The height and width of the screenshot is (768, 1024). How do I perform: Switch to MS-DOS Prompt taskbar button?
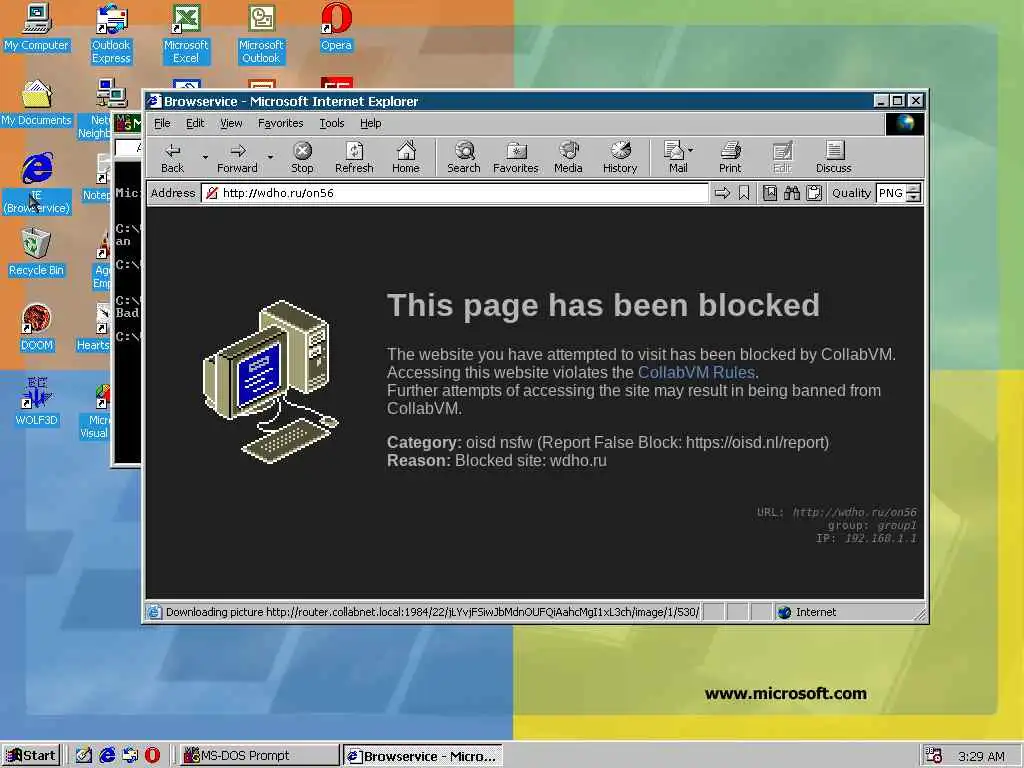coord(259,756)
